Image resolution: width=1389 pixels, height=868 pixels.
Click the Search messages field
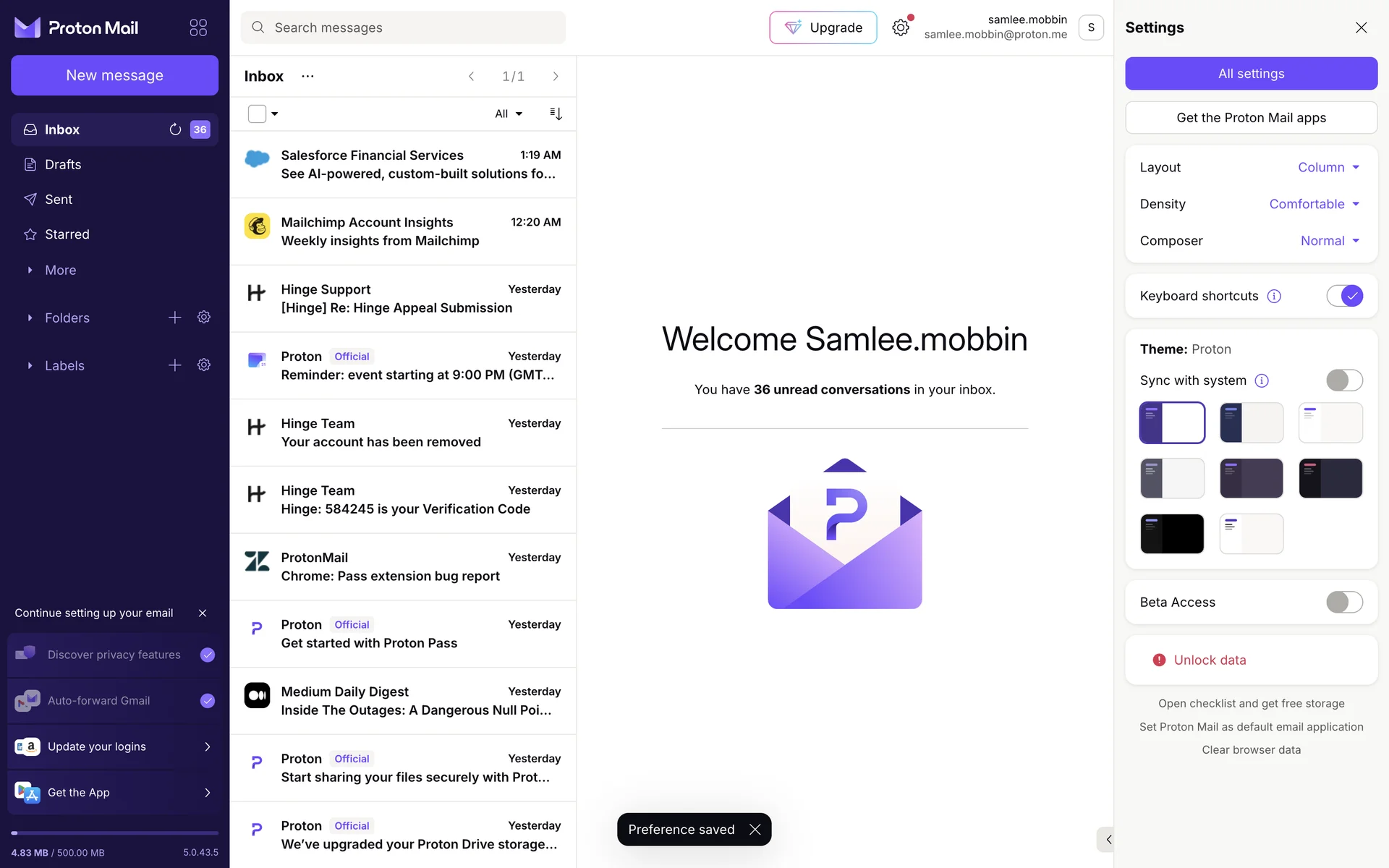pyautogui.click(x=403, y=27)
